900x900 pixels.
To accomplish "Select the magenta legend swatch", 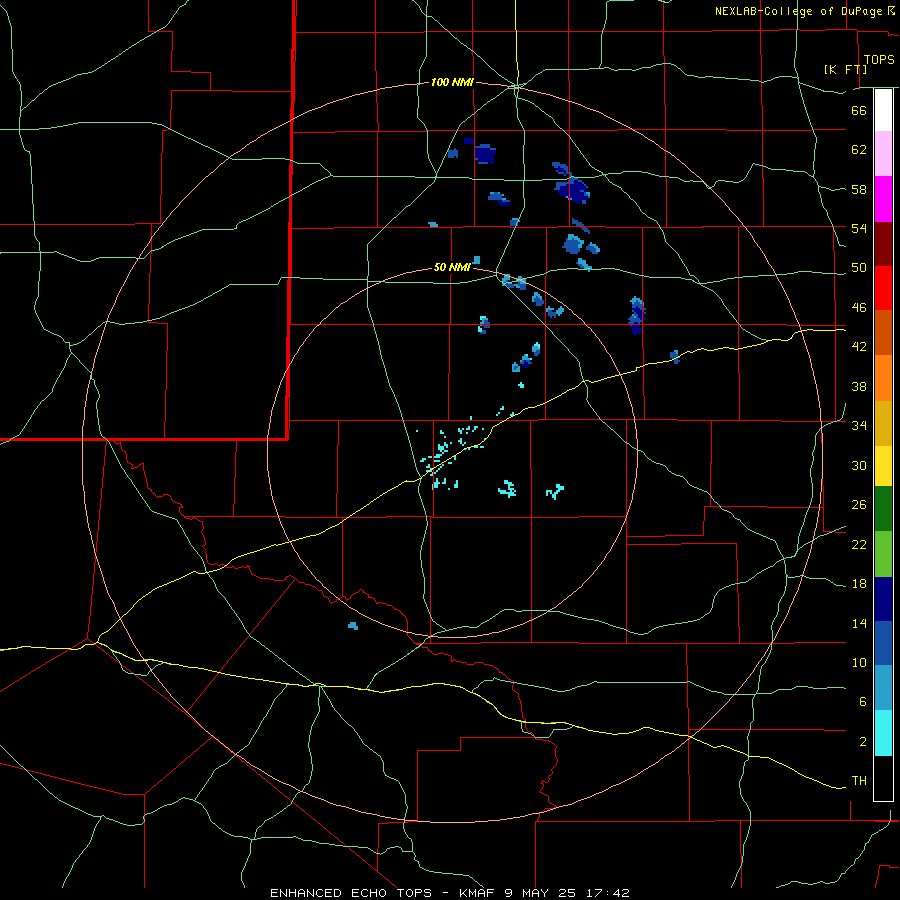I will (883, 199).
